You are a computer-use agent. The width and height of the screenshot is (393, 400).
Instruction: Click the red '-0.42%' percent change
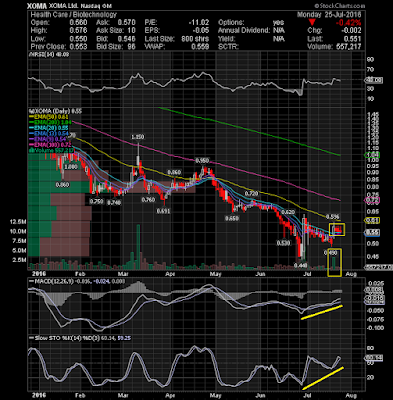(348, 23)
